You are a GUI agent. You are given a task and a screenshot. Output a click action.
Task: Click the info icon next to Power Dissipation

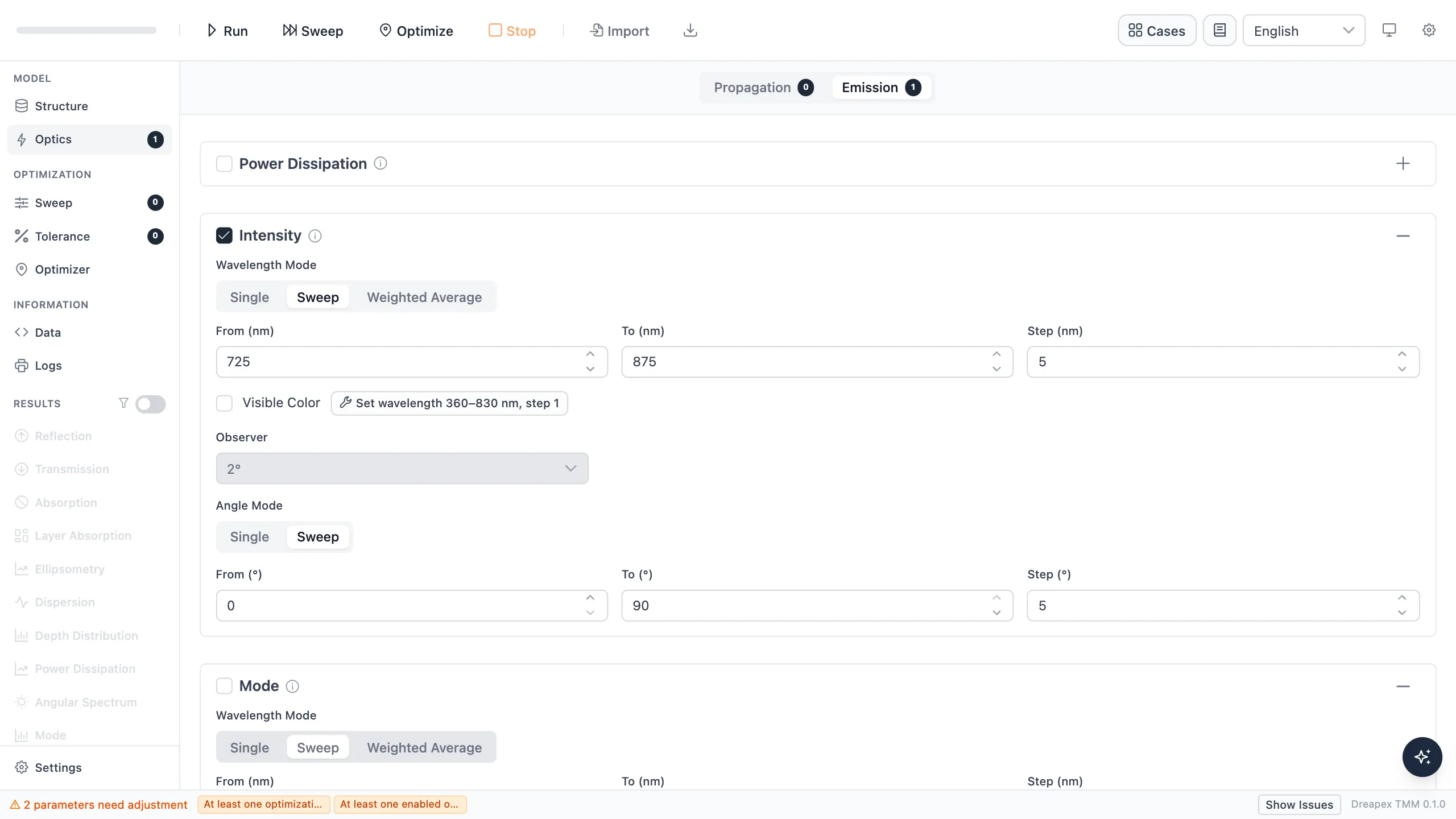[x=380, y=164]
